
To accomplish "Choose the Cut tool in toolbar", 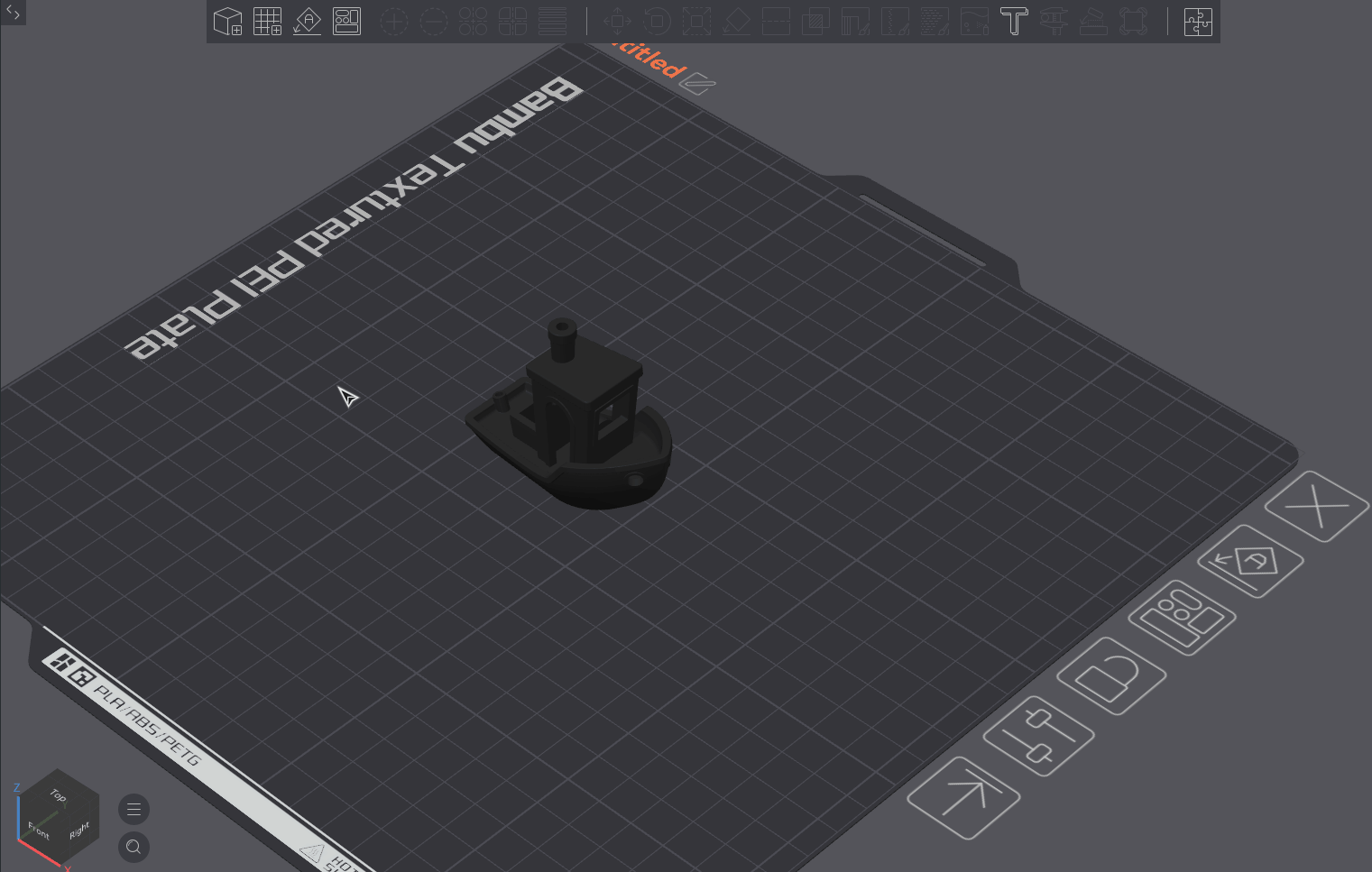I will 776,21.
